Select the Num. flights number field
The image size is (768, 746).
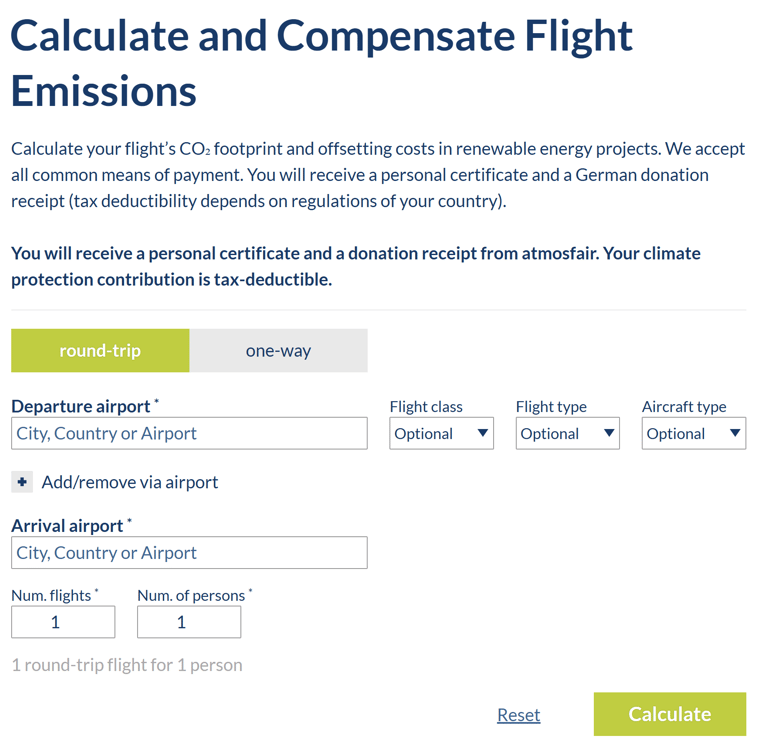pyautogui.click(x=63, y=622)
